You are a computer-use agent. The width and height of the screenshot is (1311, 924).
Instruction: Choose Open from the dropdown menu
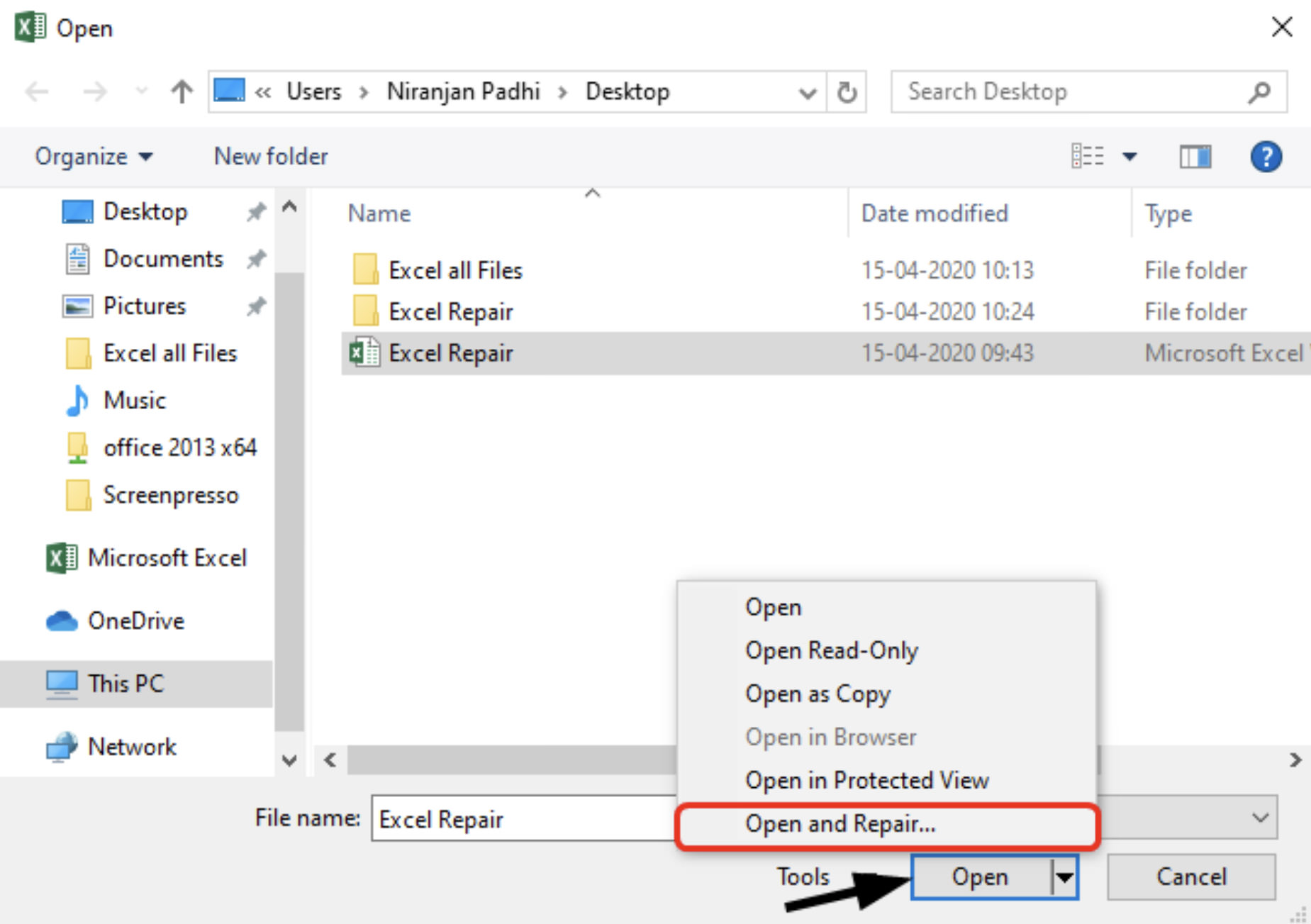point(886,608)
